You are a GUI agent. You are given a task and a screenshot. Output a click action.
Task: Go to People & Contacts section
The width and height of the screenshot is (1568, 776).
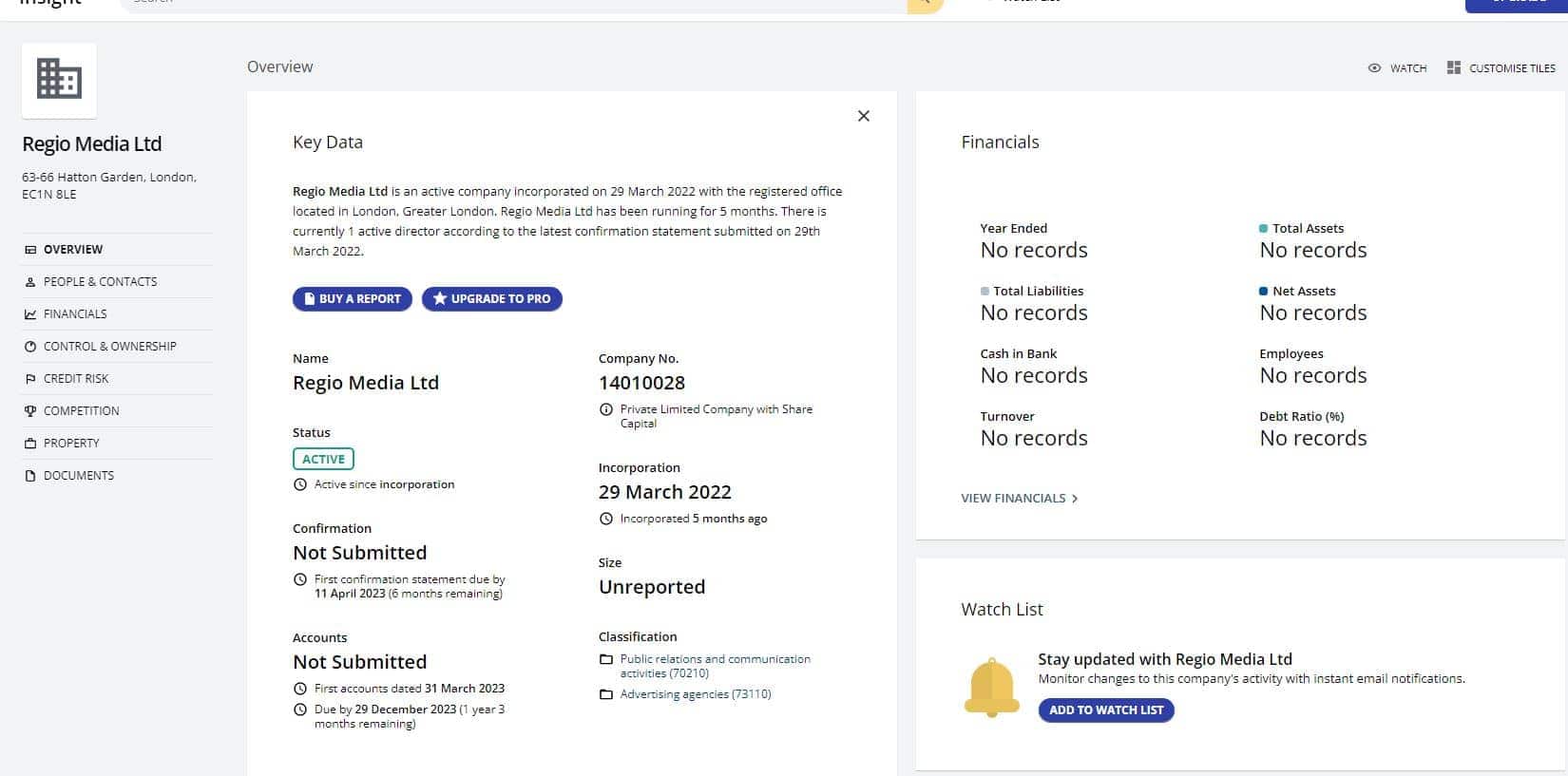pos(100,282)
